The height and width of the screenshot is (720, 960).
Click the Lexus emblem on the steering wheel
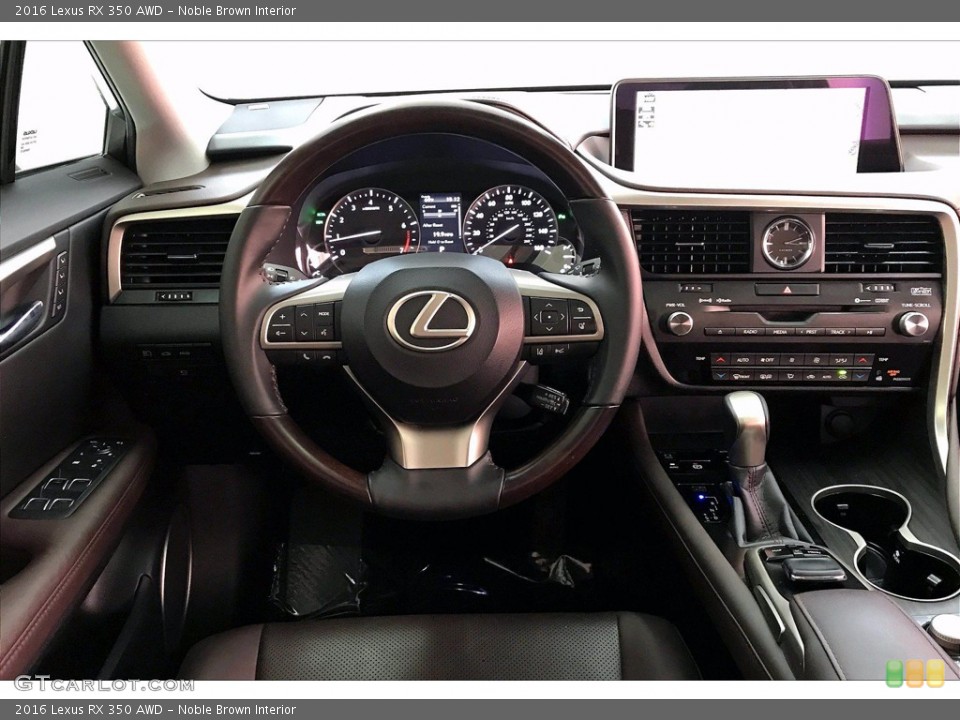click(431, 320)
